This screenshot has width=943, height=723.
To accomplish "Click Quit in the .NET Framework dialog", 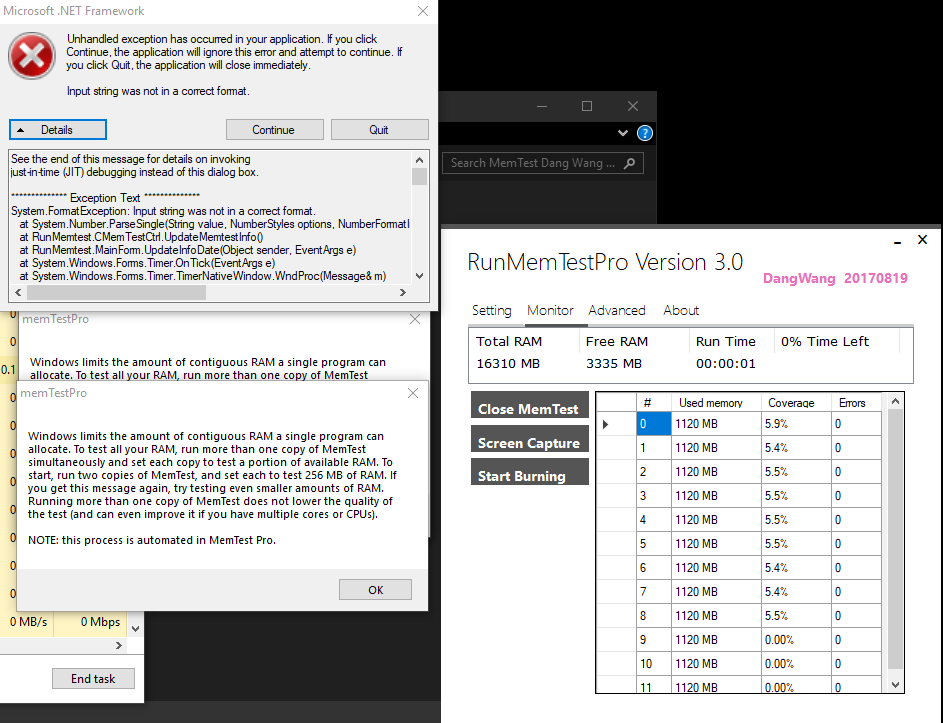I will 379,129.
